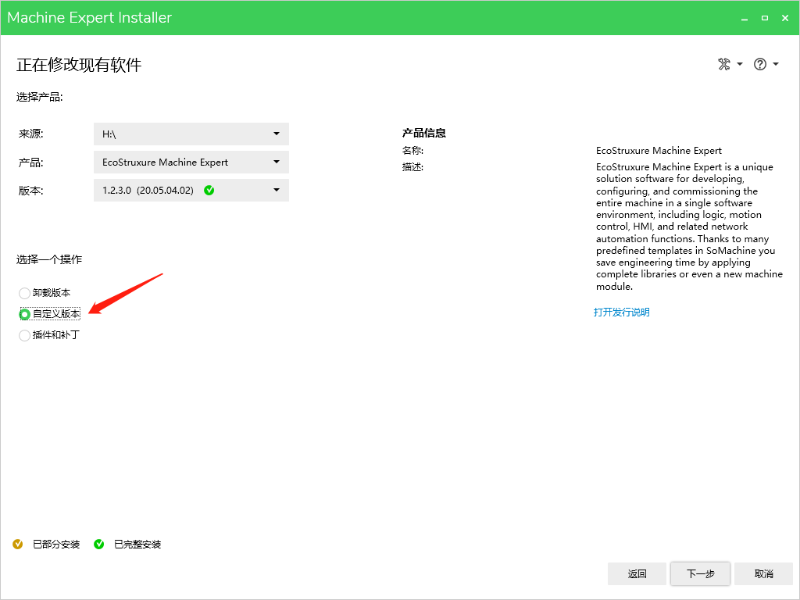Expand the arrow next to the help icon
The height and width of the screenshot is (600, 800).
pyautogui.click(x=776, y=64)
